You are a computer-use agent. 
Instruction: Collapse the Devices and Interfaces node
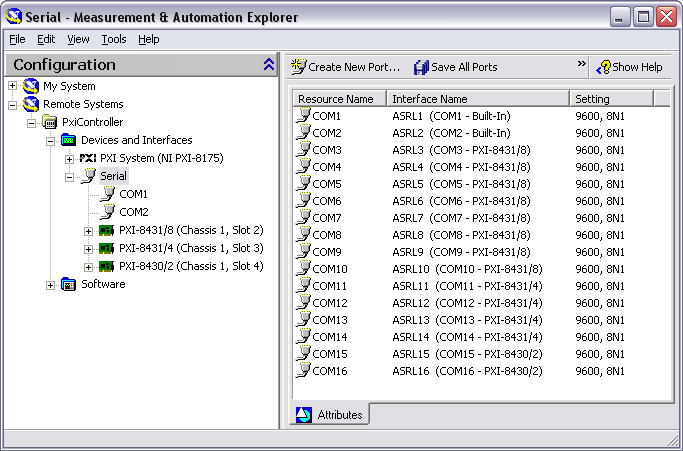[x=51, y=141]
